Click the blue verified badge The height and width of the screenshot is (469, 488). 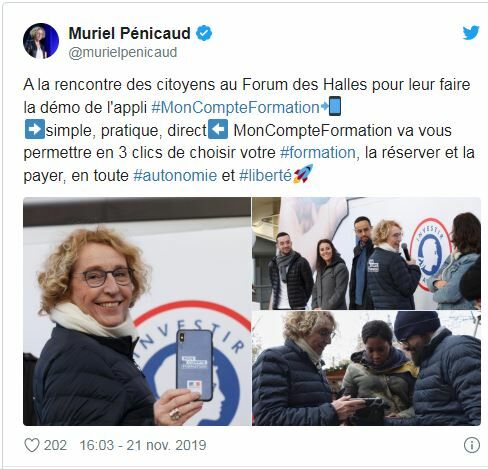point(204,33)
